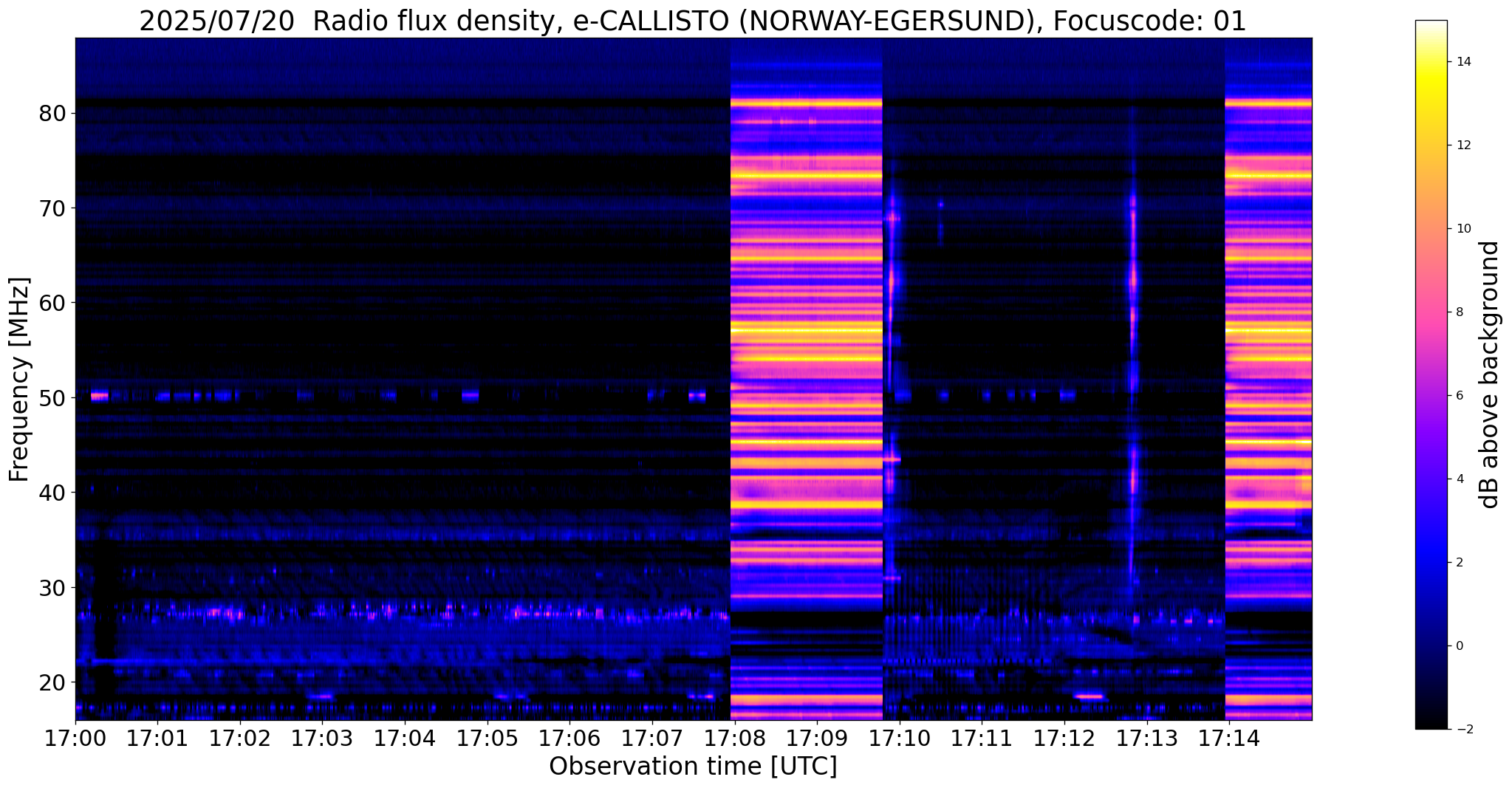Click the 20 MHz frequency tick label
The height and width of the screenshot is (788, 1512).
pos(53,682)
